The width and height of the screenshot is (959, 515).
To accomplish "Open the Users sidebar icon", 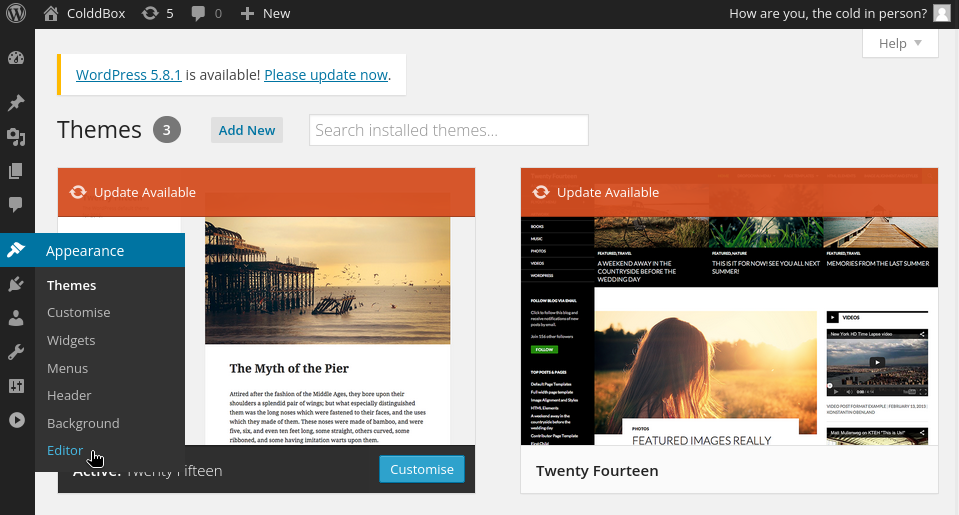I will [x=16, y=318].
